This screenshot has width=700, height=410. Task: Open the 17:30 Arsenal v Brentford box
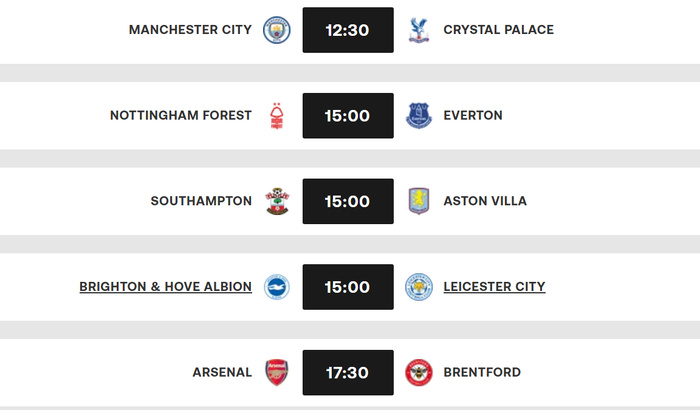(347, 373)
